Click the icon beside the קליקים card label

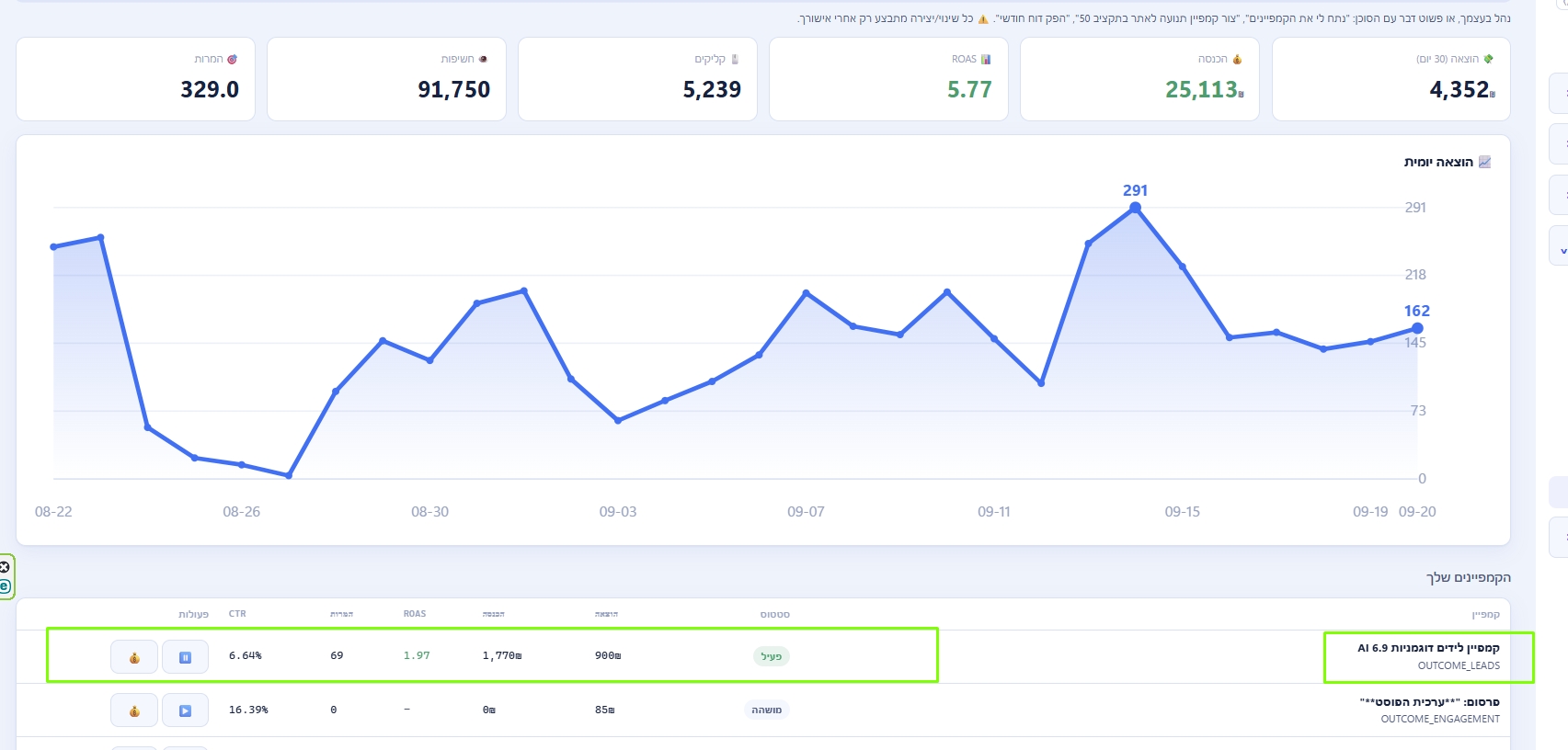pyautogui.click(x=735, y=59)
